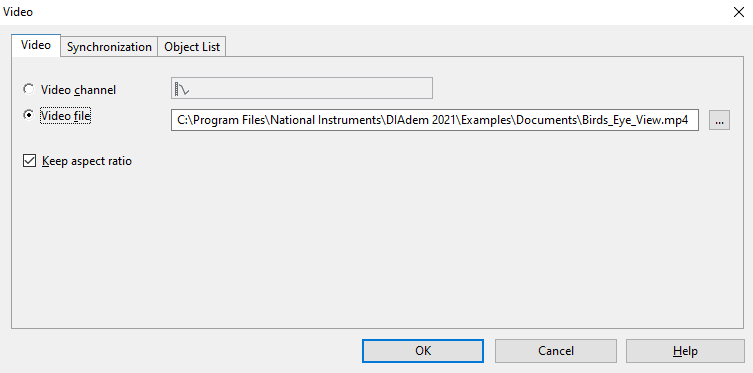Image resolution: width=753 pixels, height=373 pixels.
Task: Click the Video file label text
Action: point(66,116)
